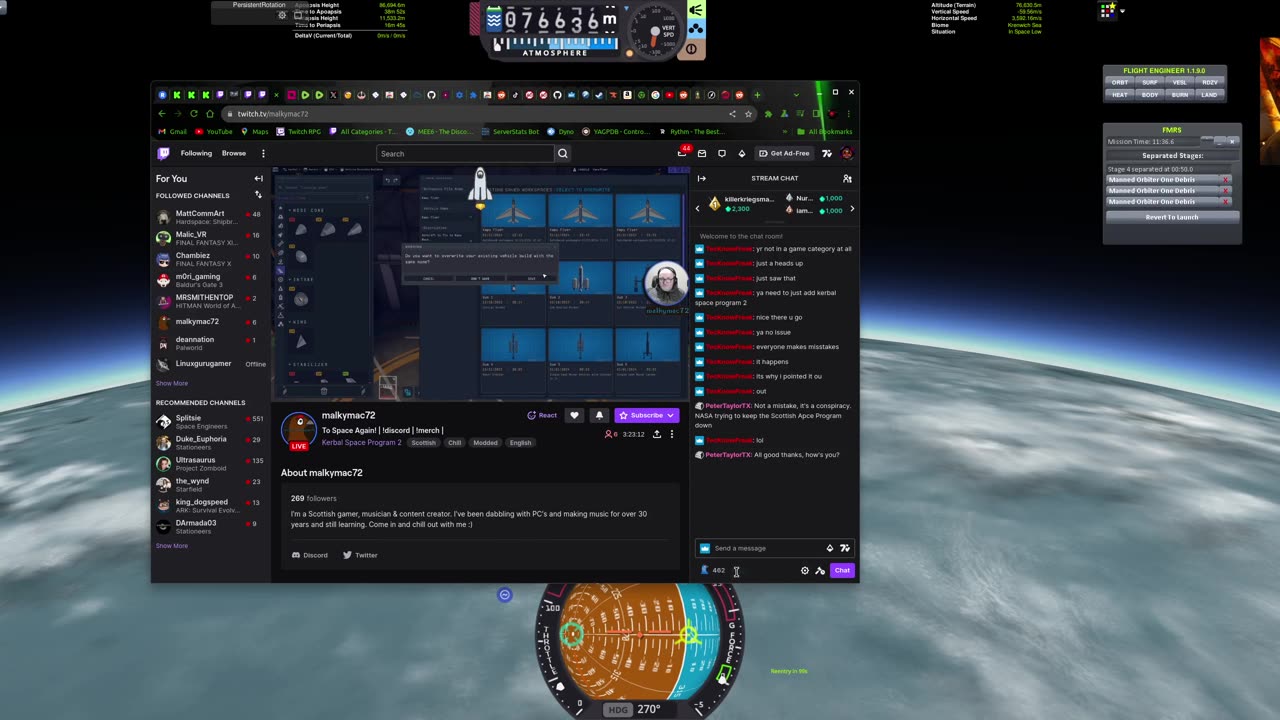Open the Gmail bookmark
Viewport: 1280px width, 720px height.
173,131
